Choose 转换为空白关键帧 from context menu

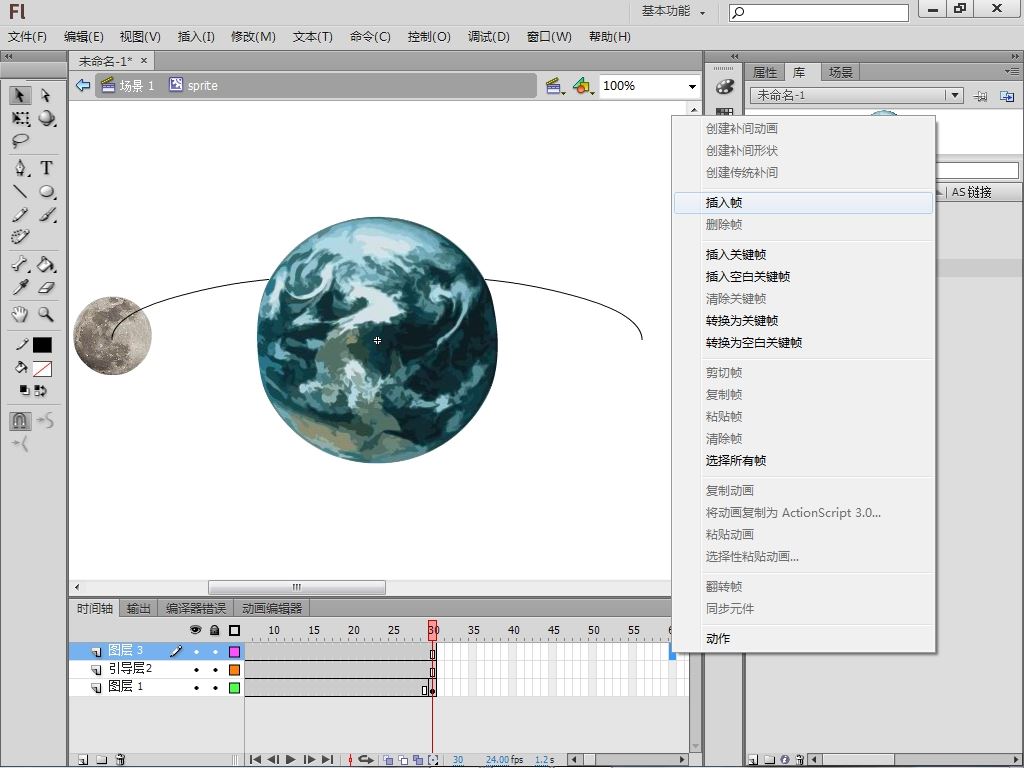(803, 343)
